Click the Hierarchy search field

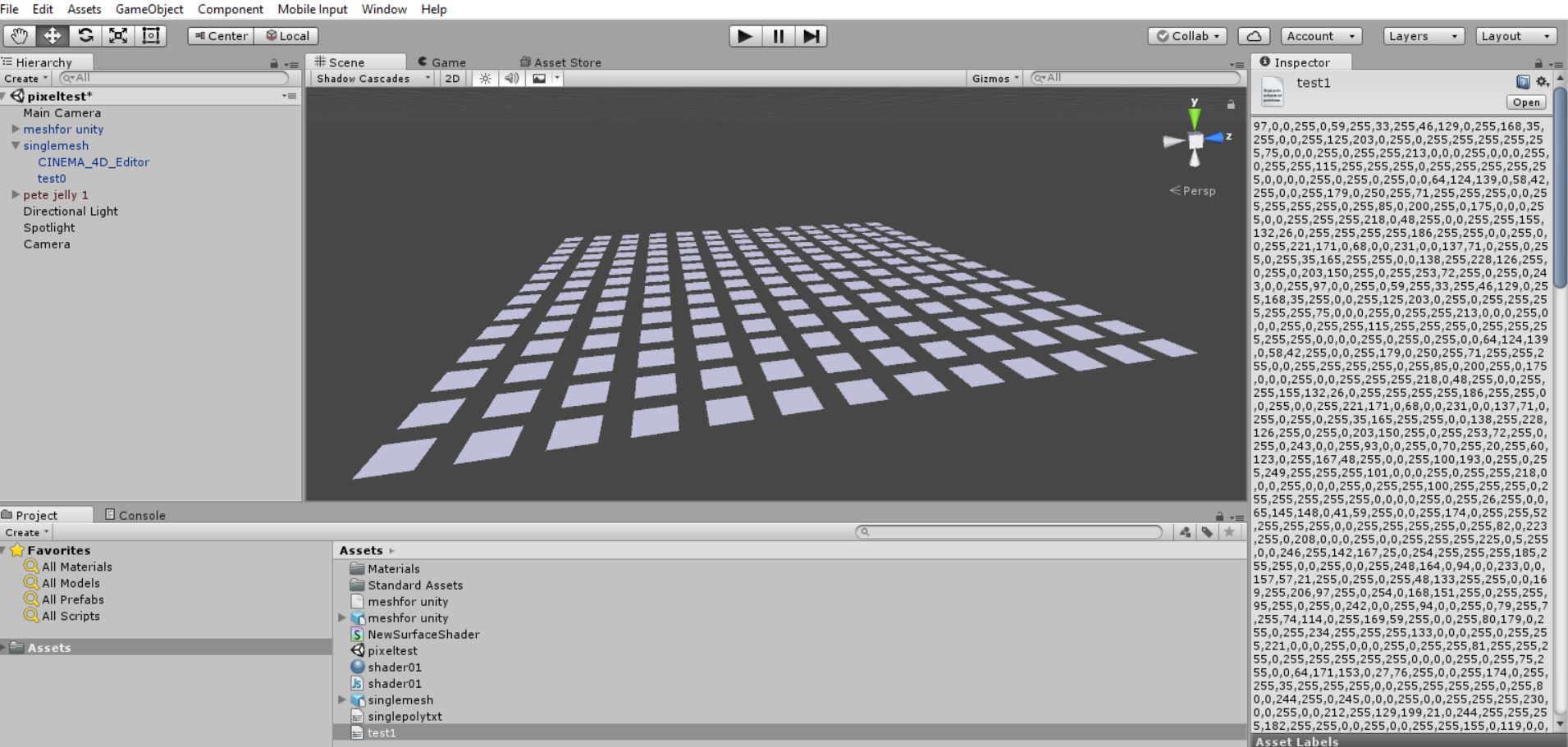click(x=175, y=78)
